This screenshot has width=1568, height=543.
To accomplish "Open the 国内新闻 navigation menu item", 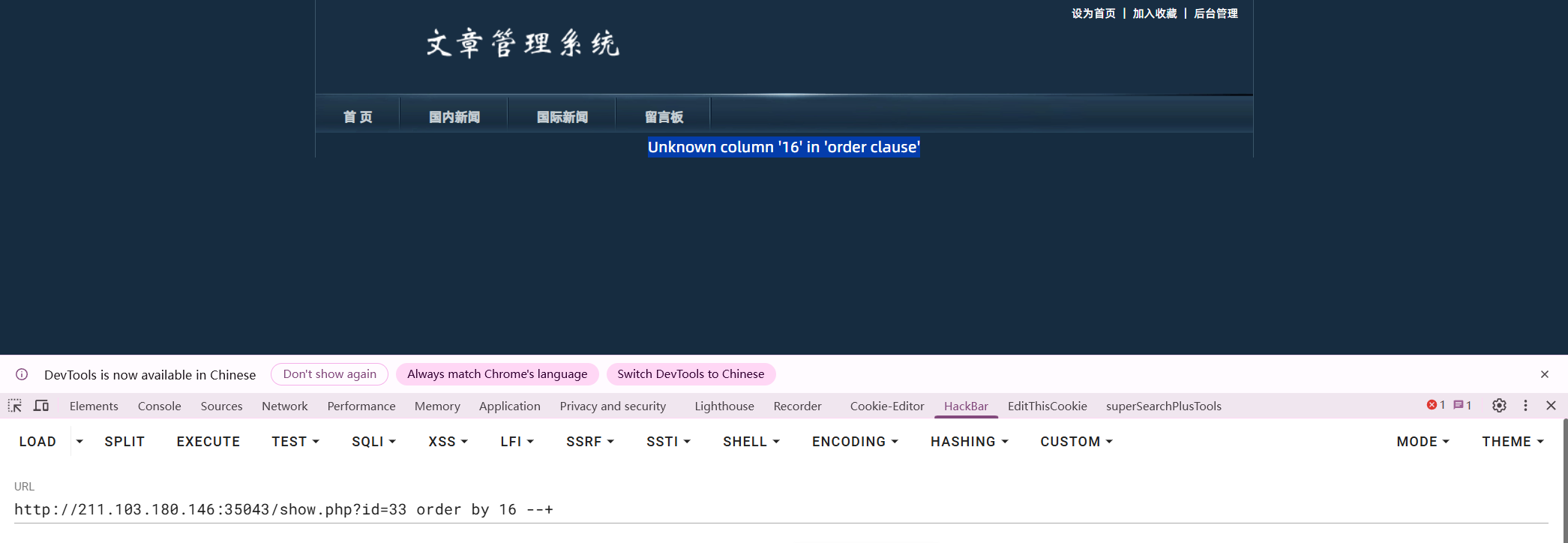I will click(x=454, y=117).
